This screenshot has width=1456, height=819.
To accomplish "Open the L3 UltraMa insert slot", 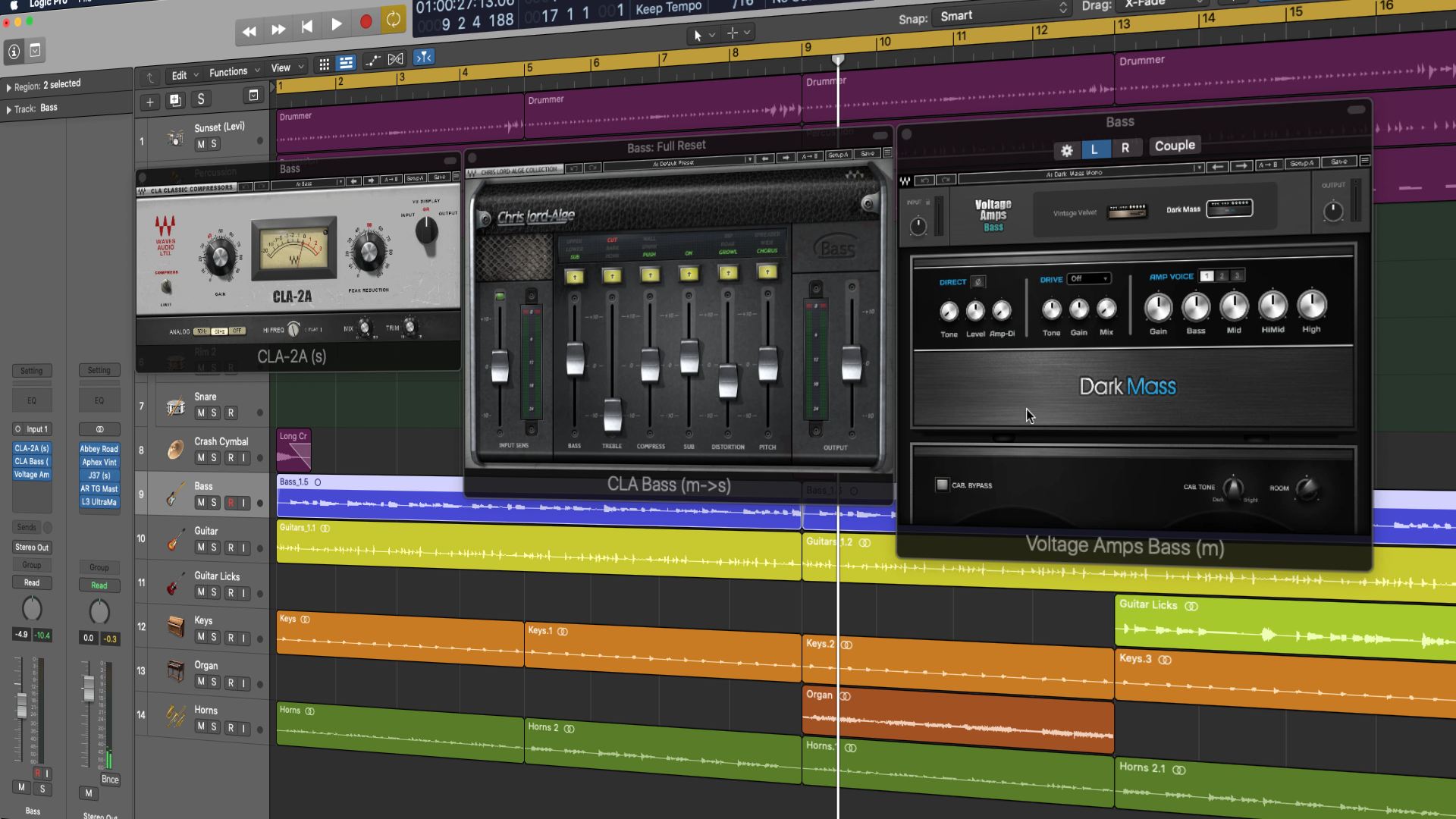I will click(x=99, y=502).
